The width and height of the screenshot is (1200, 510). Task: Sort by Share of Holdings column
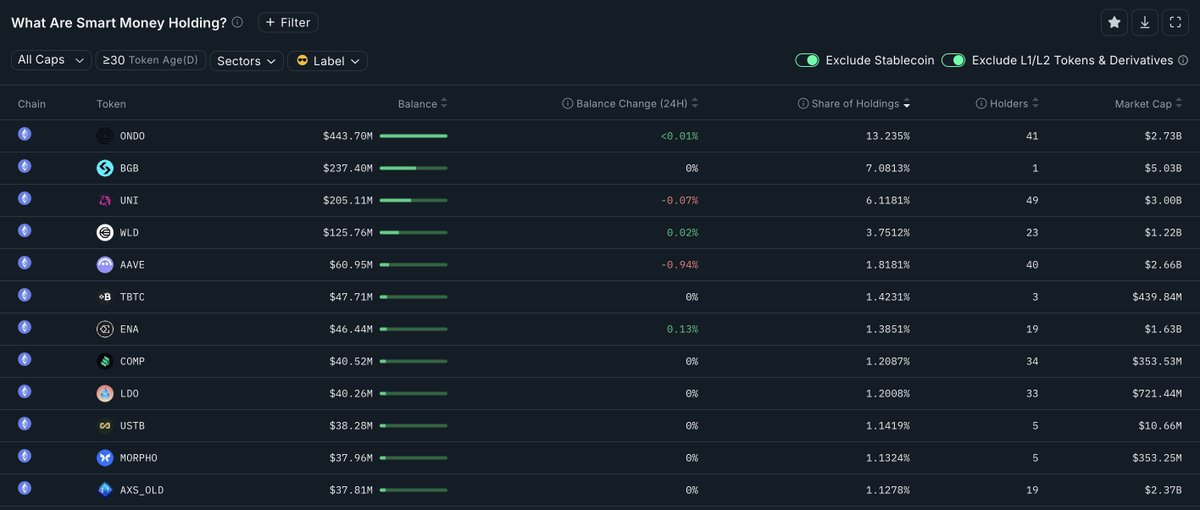(x=861, y=104)
